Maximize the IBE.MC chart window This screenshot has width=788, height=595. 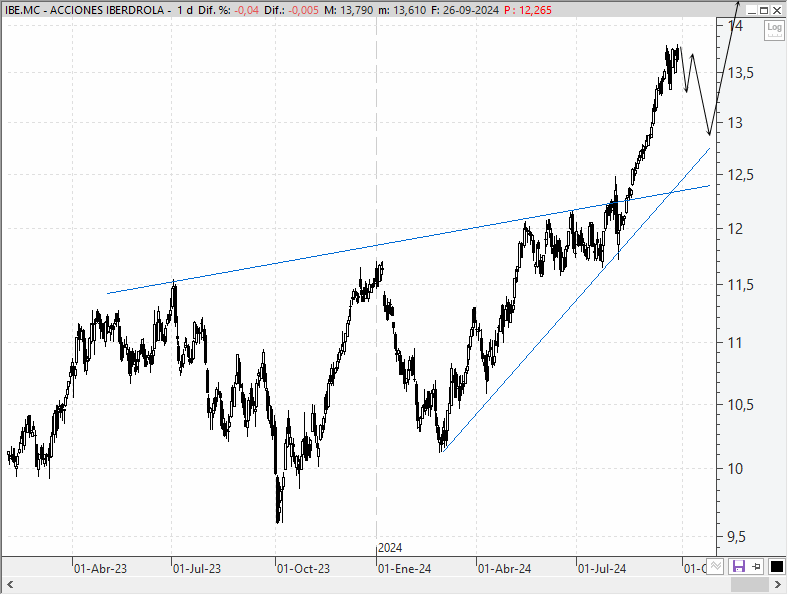pos(764,10)
